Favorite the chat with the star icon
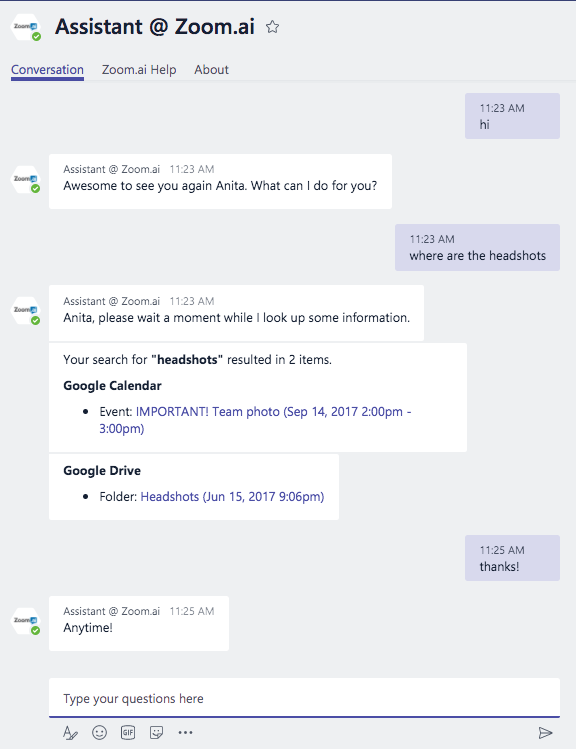Image resolution: width=576 pixels, height=749 pixels. click(272, 27)
